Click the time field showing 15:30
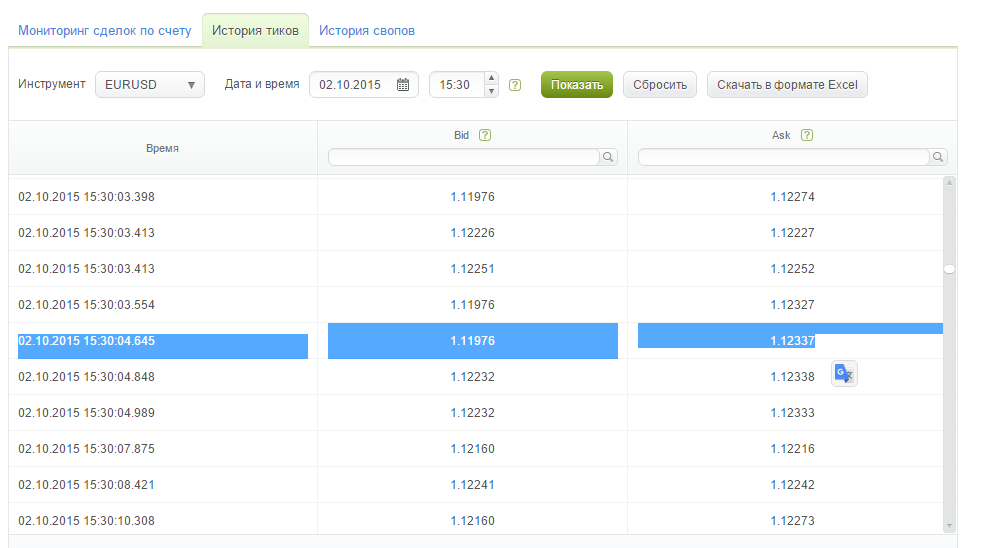1003x548 pixels. pos(456,84)
